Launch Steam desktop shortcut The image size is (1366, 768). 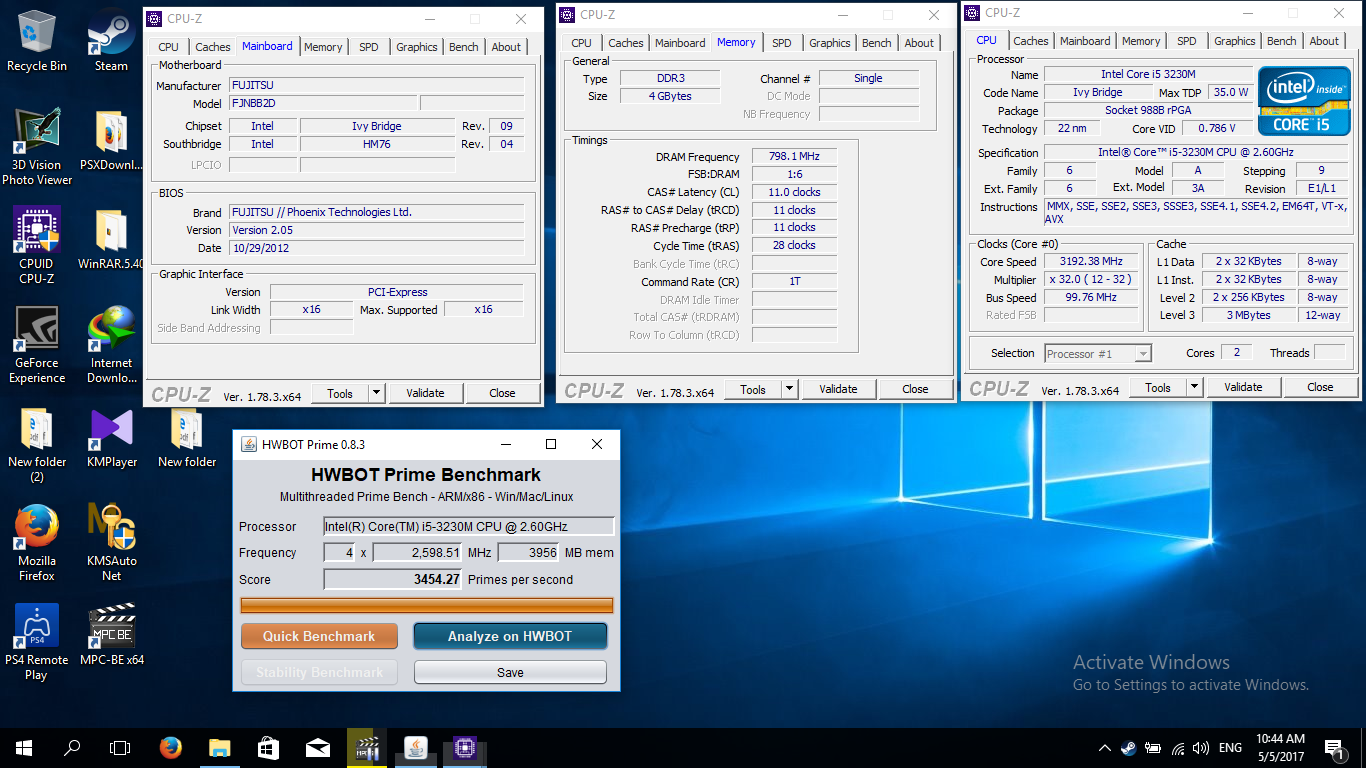tap(111, 41)
